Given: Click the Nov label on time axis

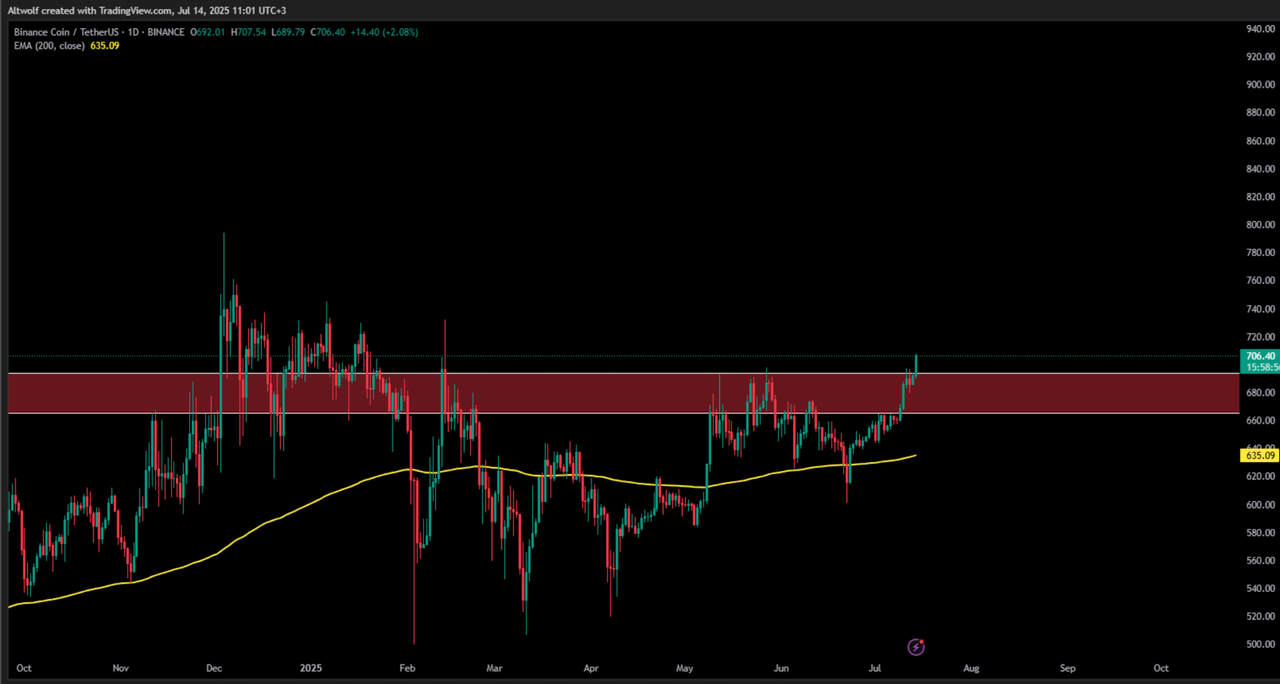Looking at the screenshot, I should [x=120, y=667].
